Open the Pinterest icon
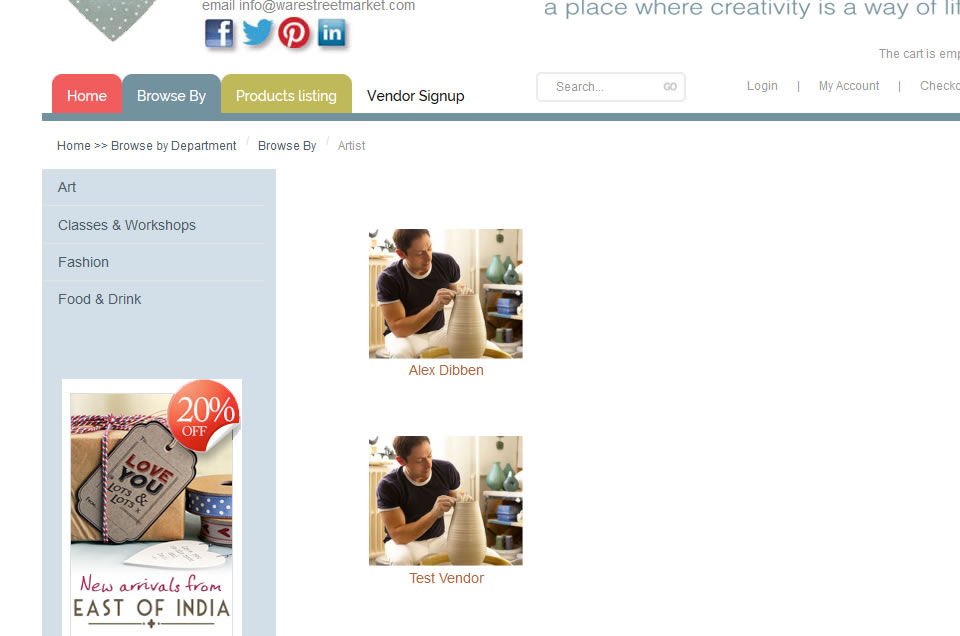 click(x=294, y=33)
